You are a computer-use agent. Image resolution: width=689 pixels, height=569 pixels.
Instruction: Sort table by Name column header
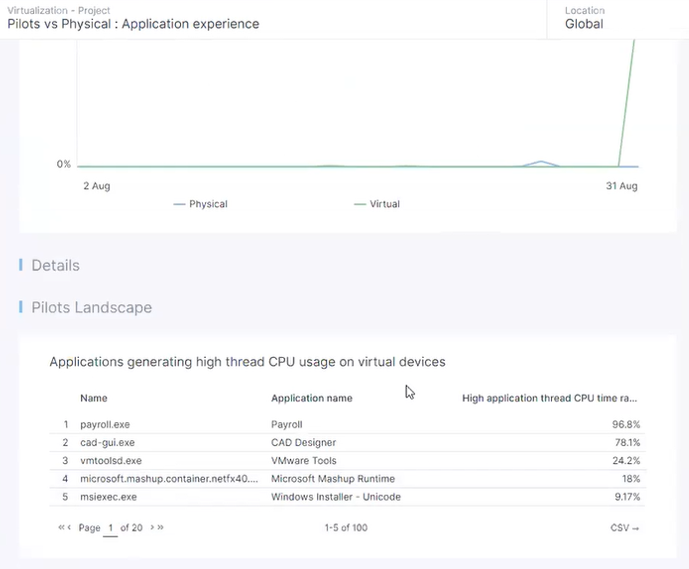point(94,398)
